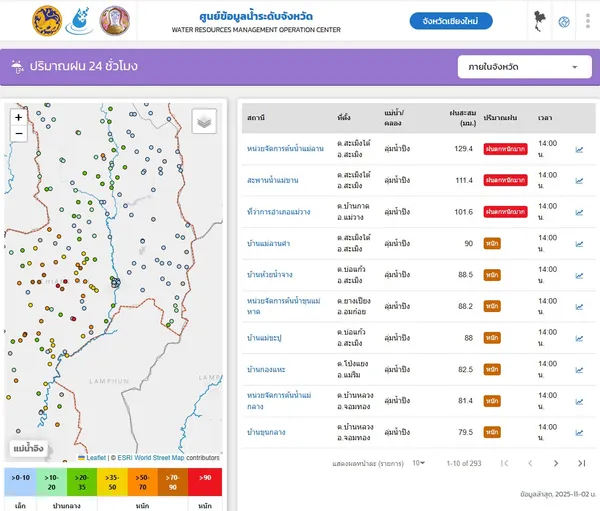
Task: Open chart for the 129.4 mm station row
Action: click(x=579, y=150)
